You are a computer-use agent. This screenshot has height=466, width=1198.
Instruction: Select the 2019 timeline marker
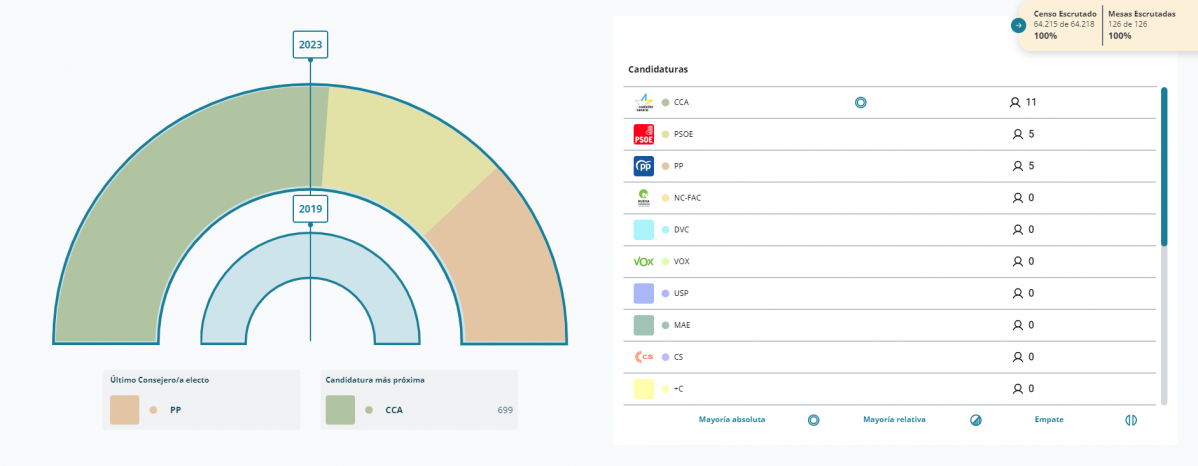310,209
